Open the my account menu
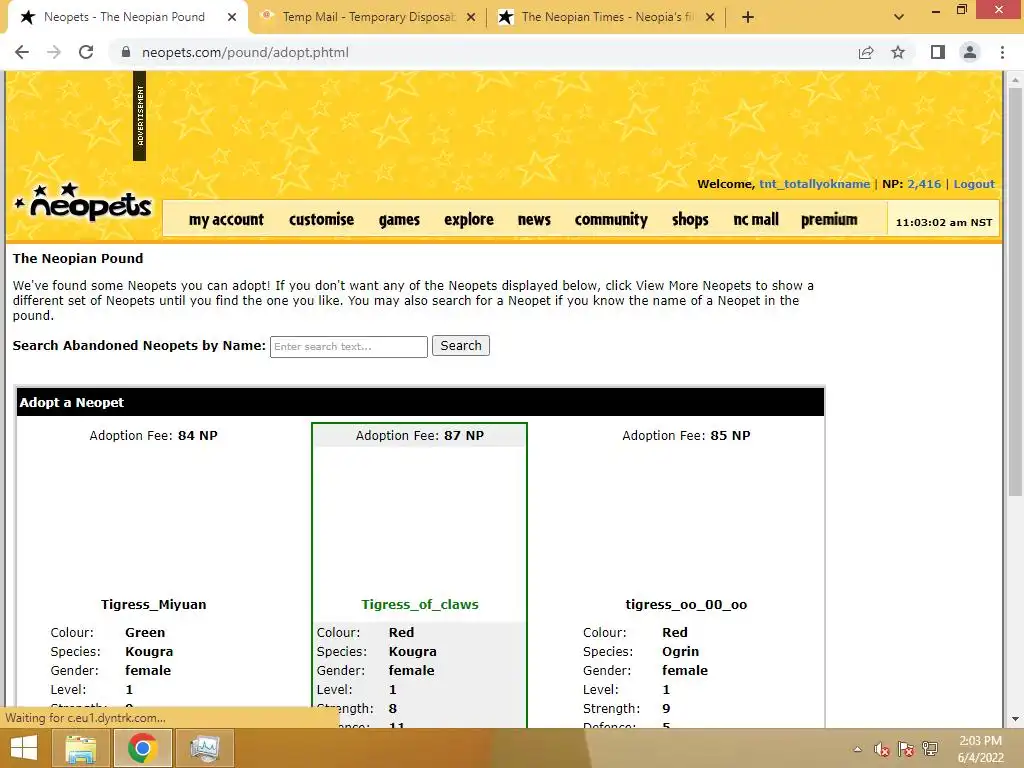 [226, 219]
